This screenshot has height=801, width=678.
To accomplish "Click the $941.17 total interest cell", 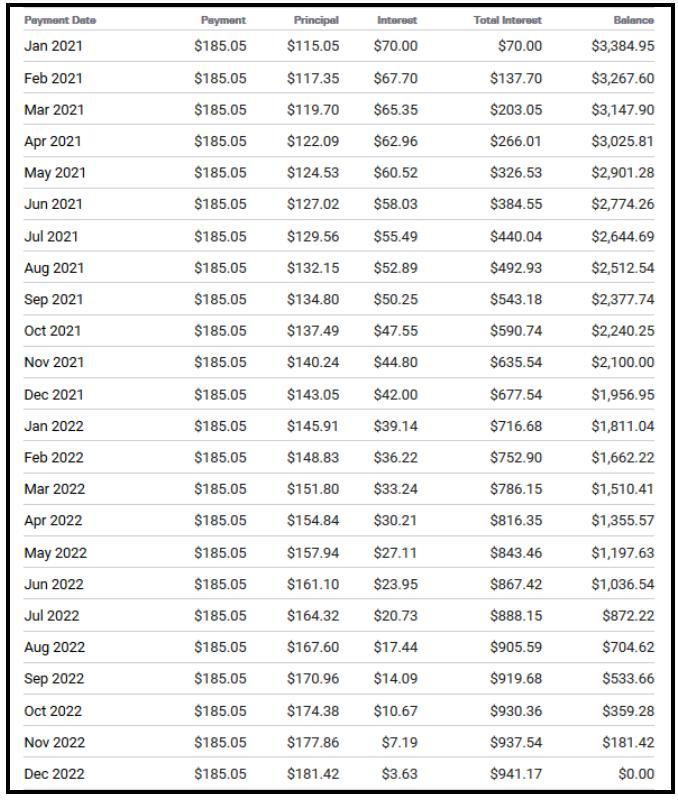I will point(516,774).
